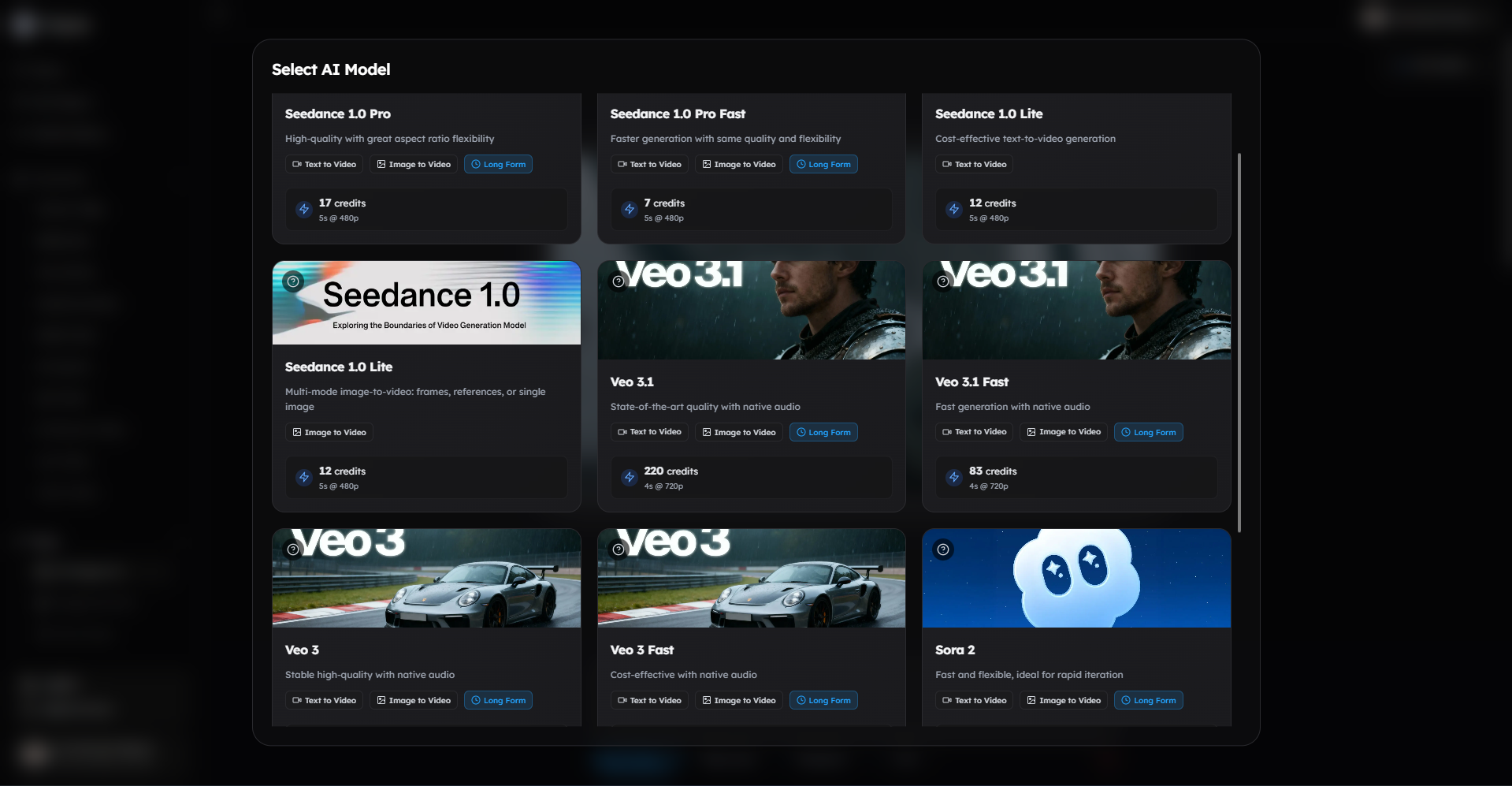This screenshot has width=1512, height=786.
Task: Click Text to Video tag on Seedance 1.0 Pro
Action: tap(324, 164)
